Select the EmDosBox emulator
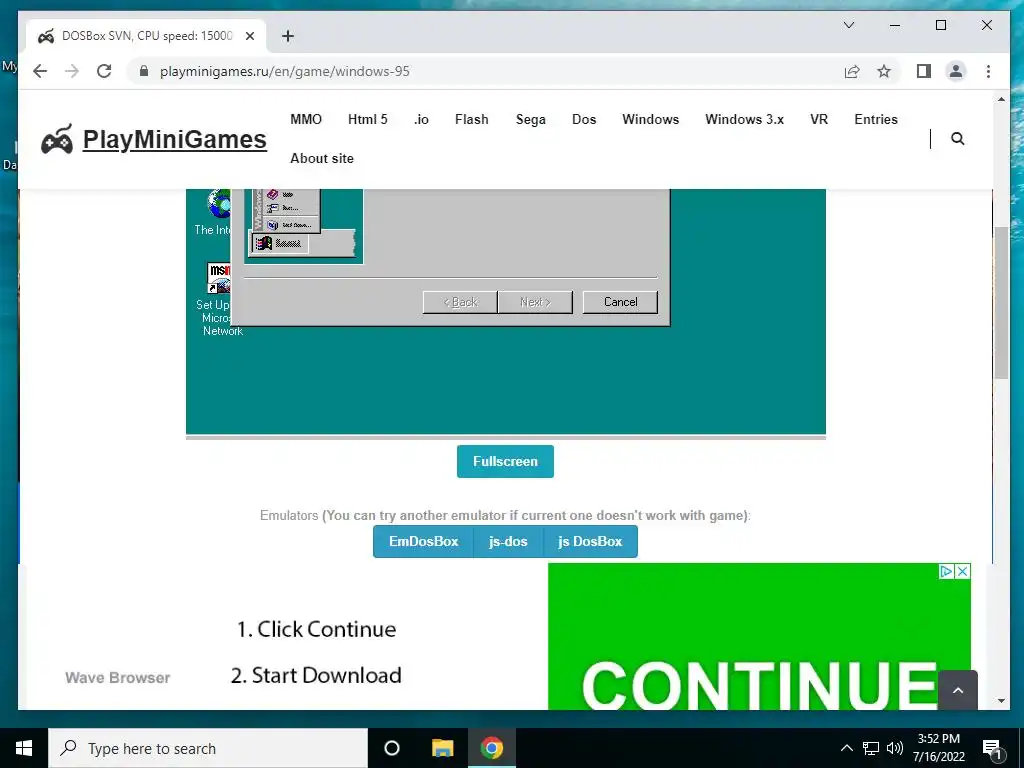 pos(423,541)
